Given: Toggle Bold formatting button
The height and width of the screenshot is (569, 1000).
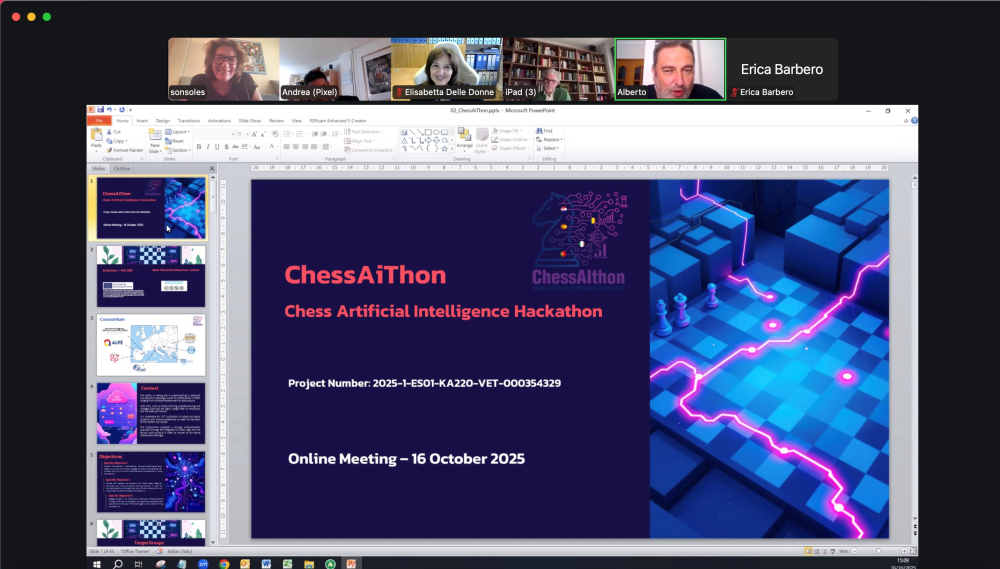Looking at the screenshot, I should coord(199,146).
